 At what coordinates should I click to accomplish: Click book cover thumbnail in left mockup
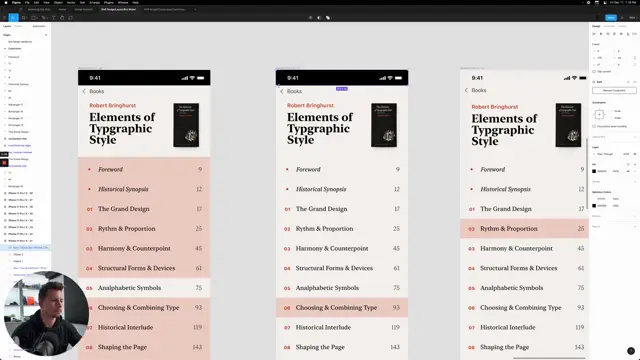[186, 125]
